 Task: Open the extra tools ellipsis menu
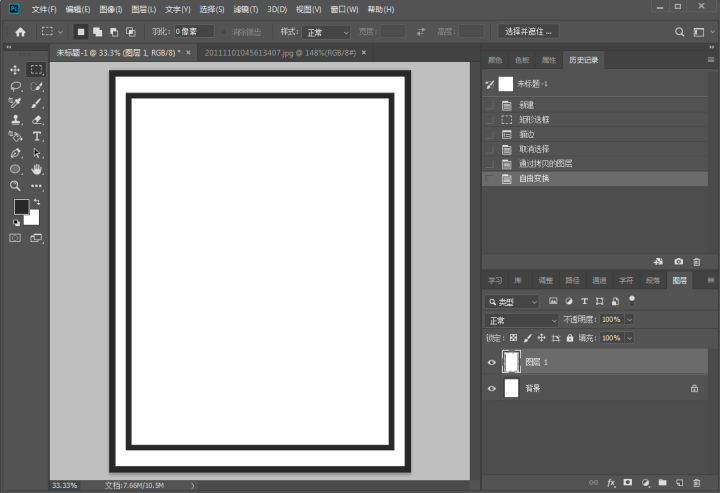[x=36, y=186]
